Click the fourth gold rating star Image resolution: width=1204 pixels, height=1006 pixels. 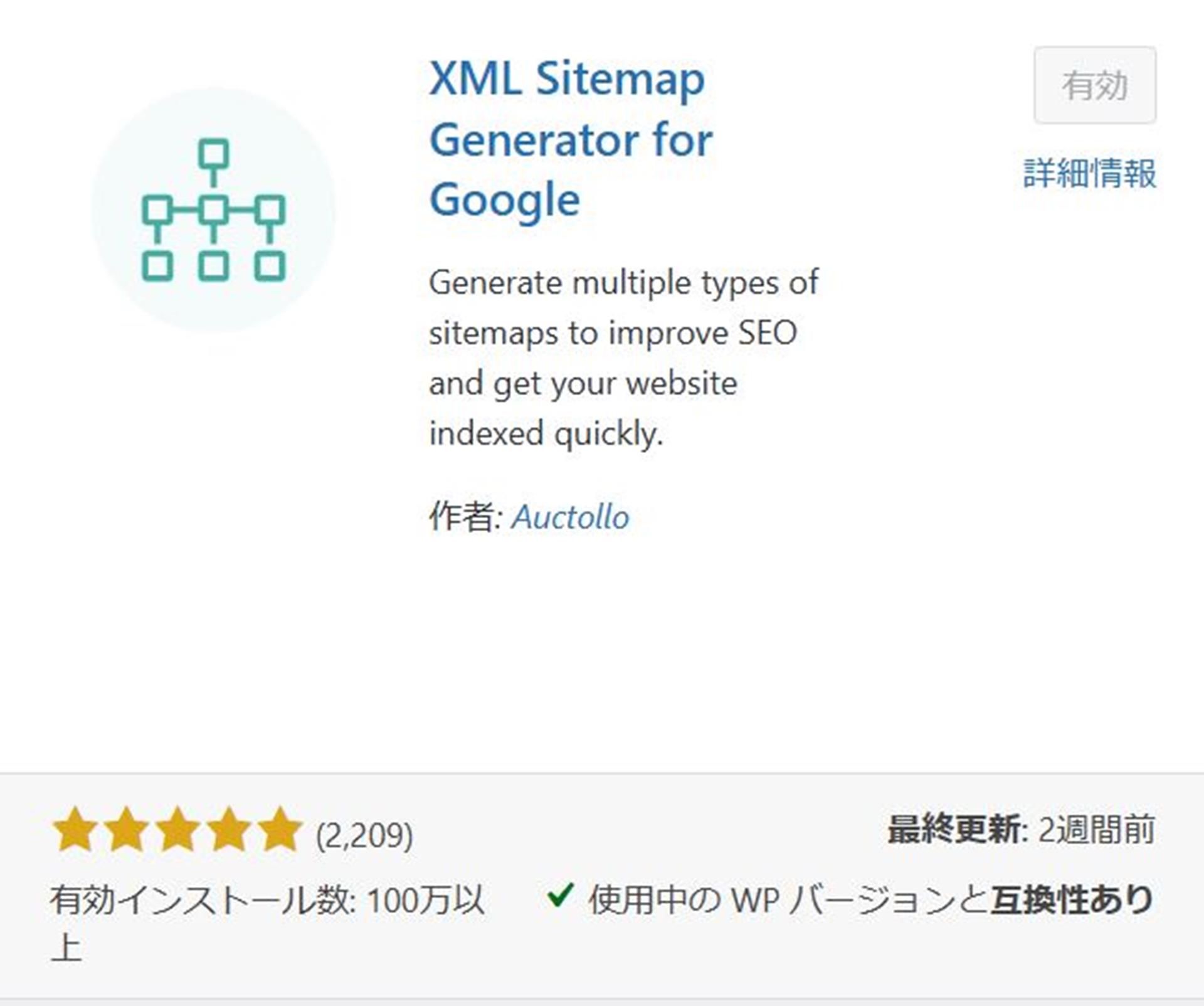point(230,830)
